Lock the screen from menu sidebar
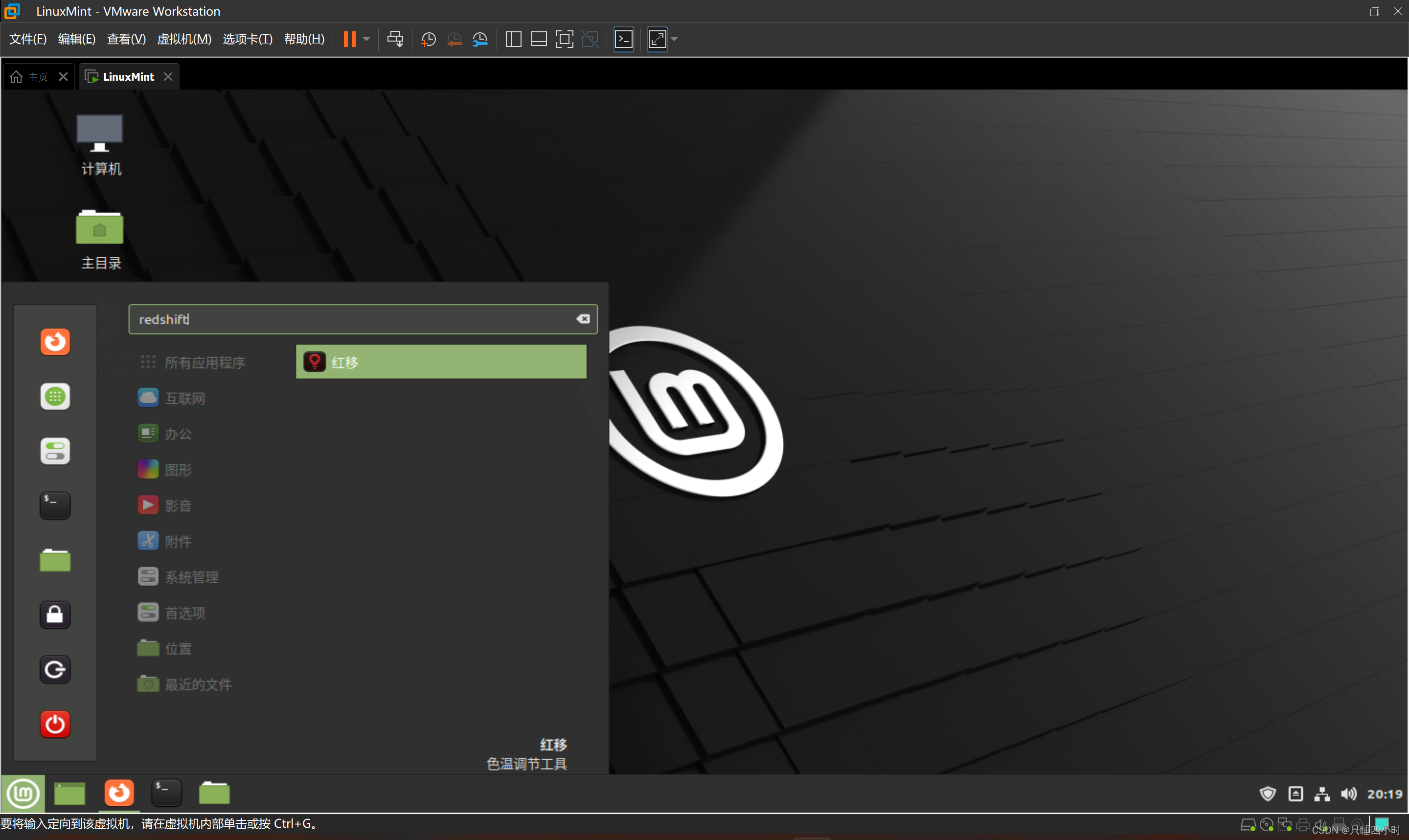Image resolution: width=1409 pixels, height=840 pixels. (55, 615)
